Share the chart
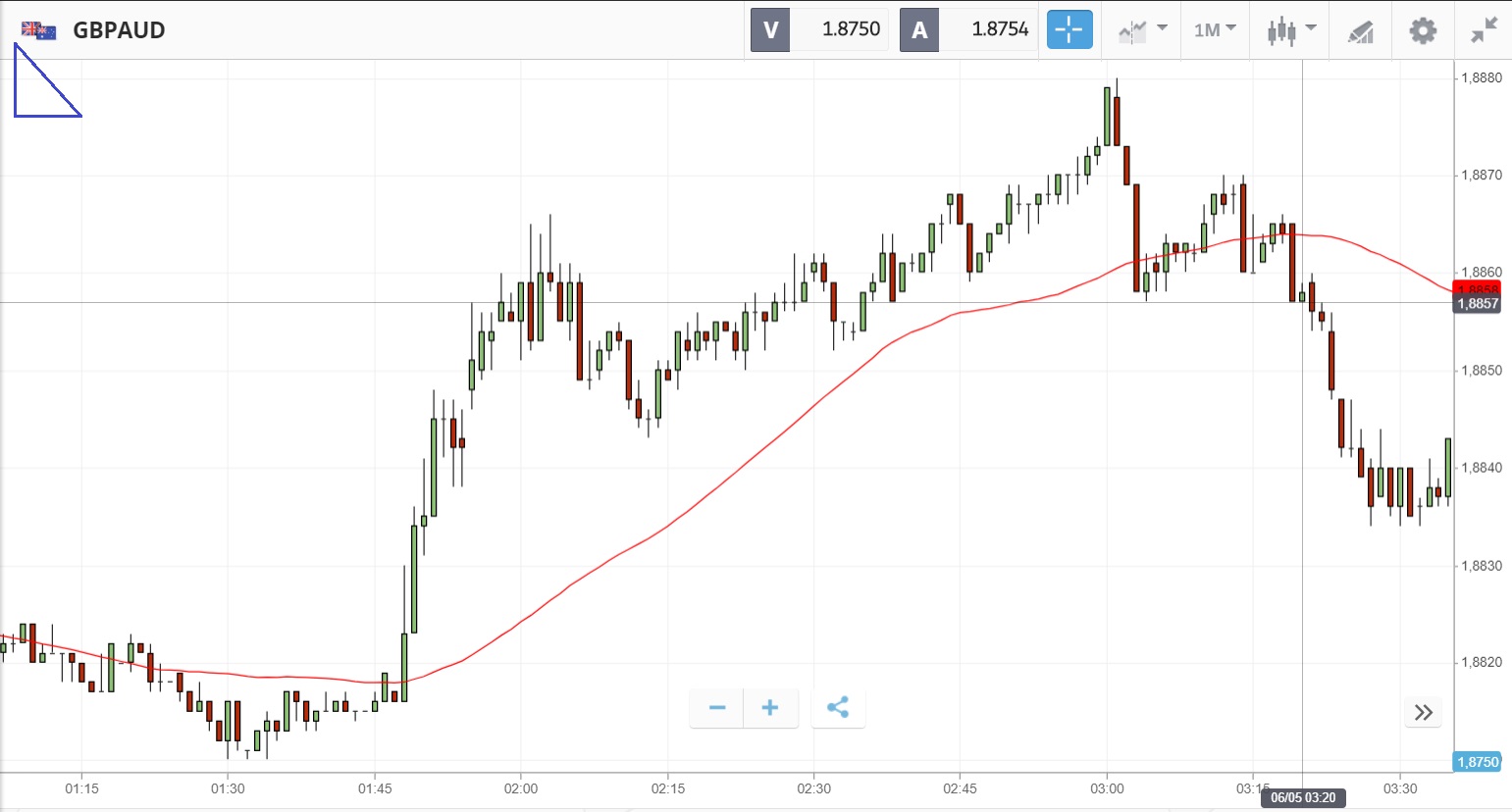 click(x=838, y=708)
